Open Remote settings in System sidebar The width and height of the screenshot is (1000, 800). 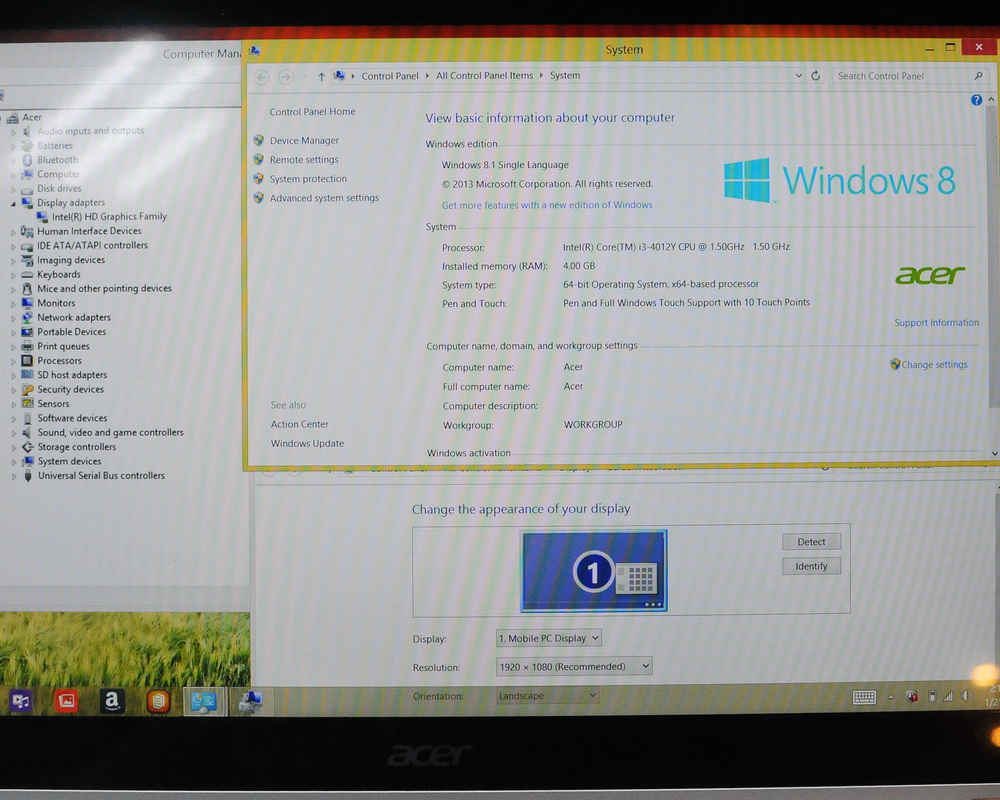(x=304, y=159)
